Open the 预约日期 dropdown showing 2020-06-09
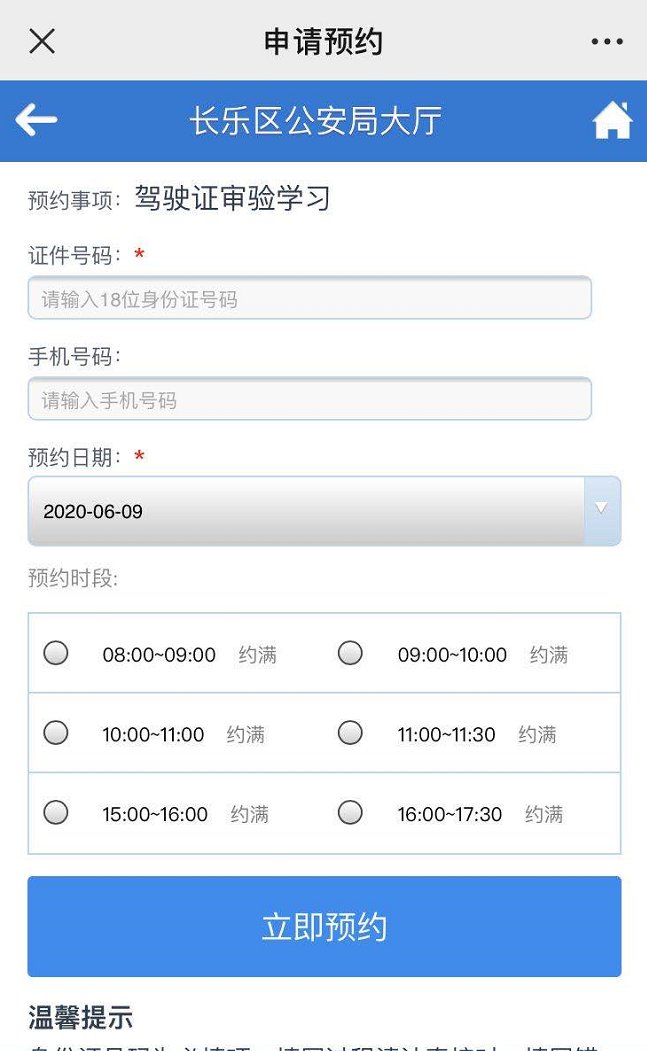The image size is (647, 1051). click(324, 511)
